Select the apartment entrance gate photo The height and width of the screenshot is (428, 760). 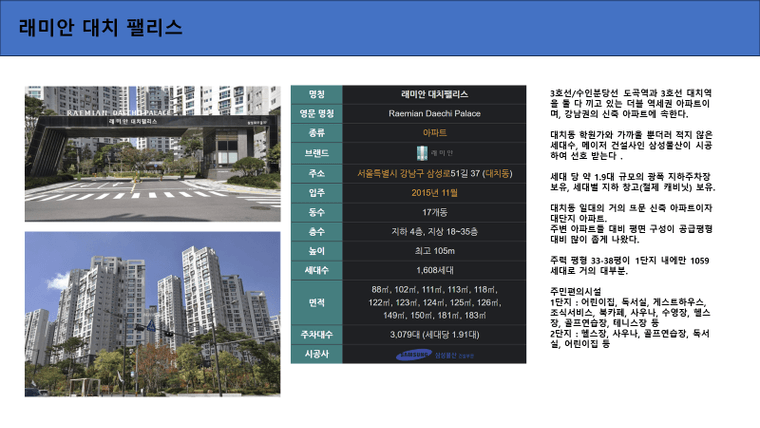[153, 154]
